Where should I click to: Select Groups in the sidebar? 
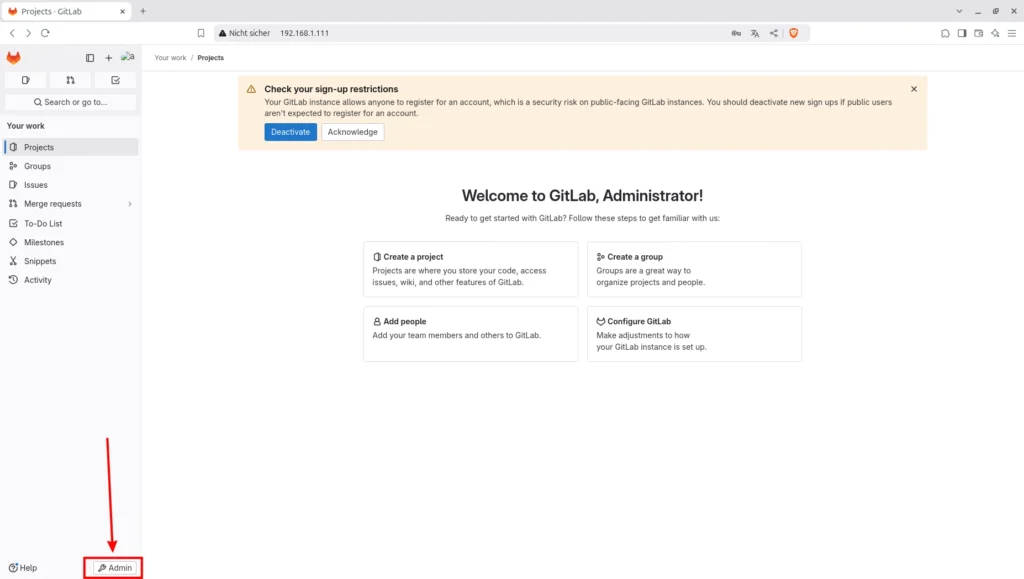click(37, 166)
